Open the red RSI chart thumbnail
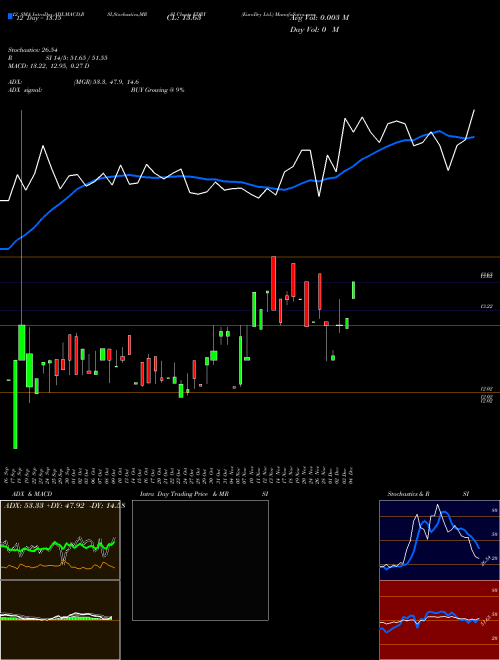 tap(439, 620)
